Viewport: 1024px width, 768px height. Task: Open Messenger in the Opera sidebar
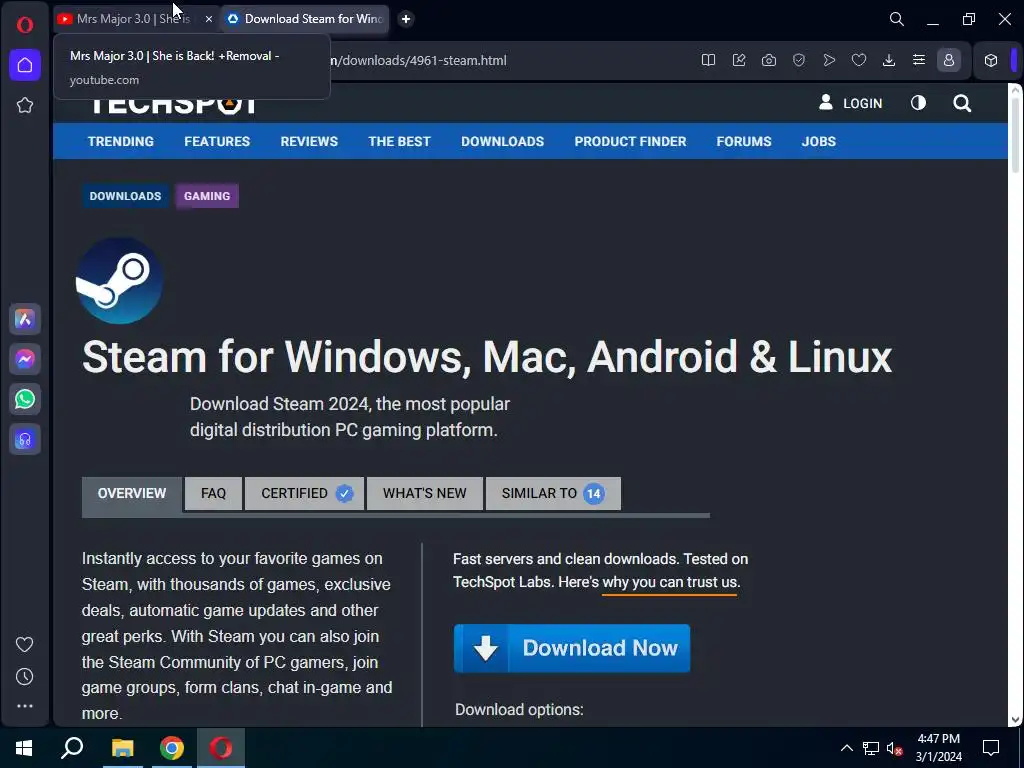tap(25, 359)
